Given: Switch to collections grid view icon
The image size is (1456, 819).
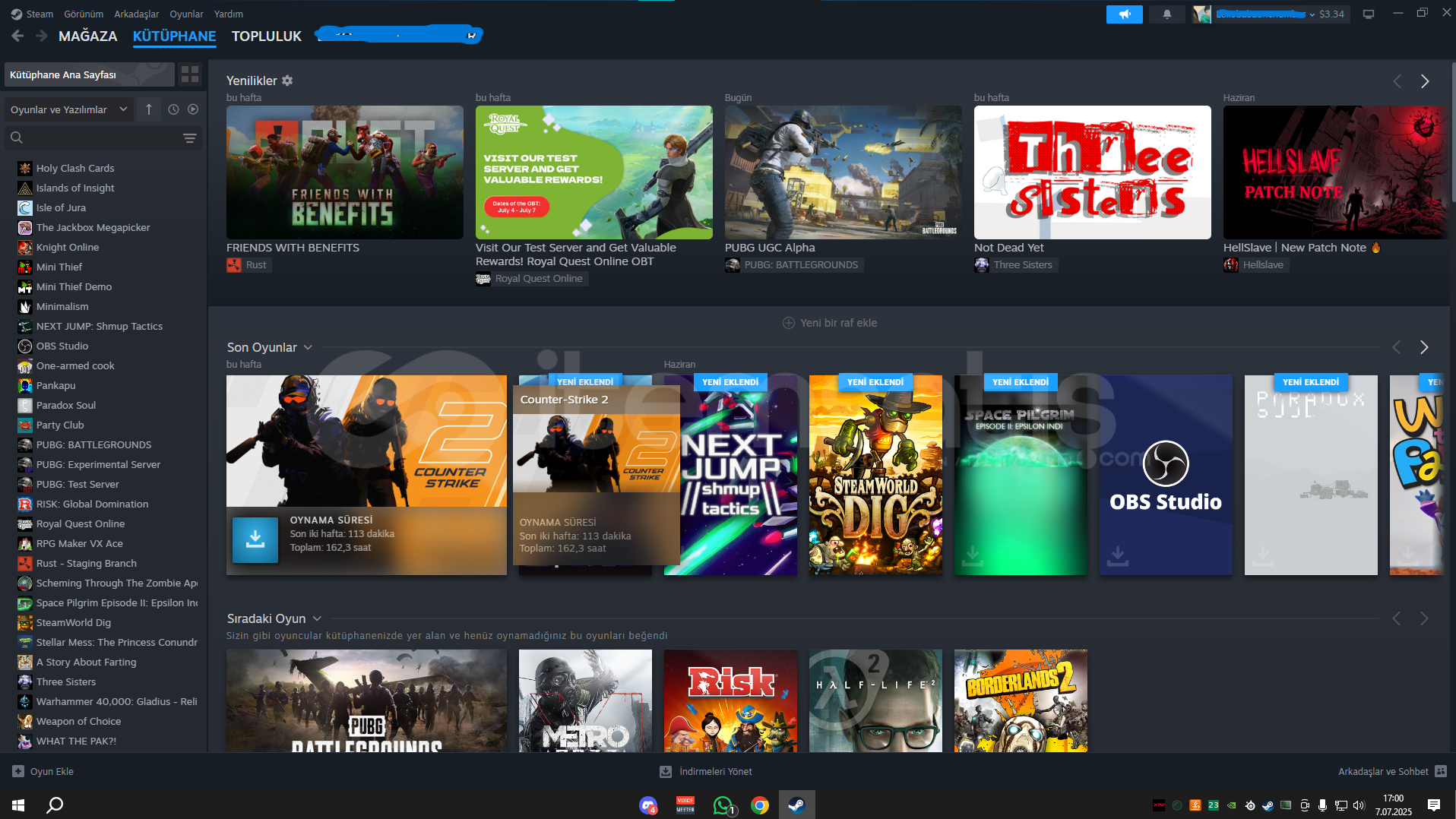Looking at the screenshot, I should (190, 74).
